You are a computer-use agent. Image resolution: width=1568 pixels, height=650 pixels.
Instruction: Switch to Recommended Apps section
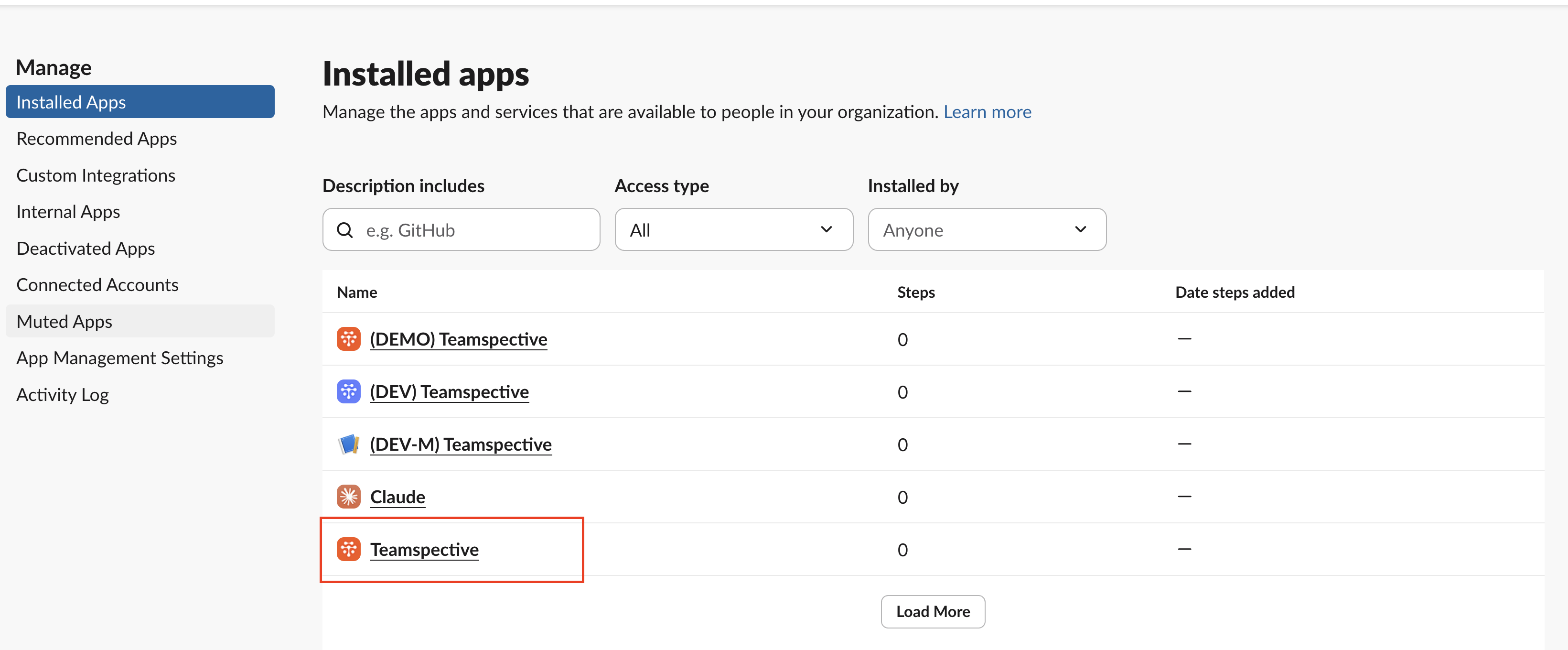click(96, 138)
